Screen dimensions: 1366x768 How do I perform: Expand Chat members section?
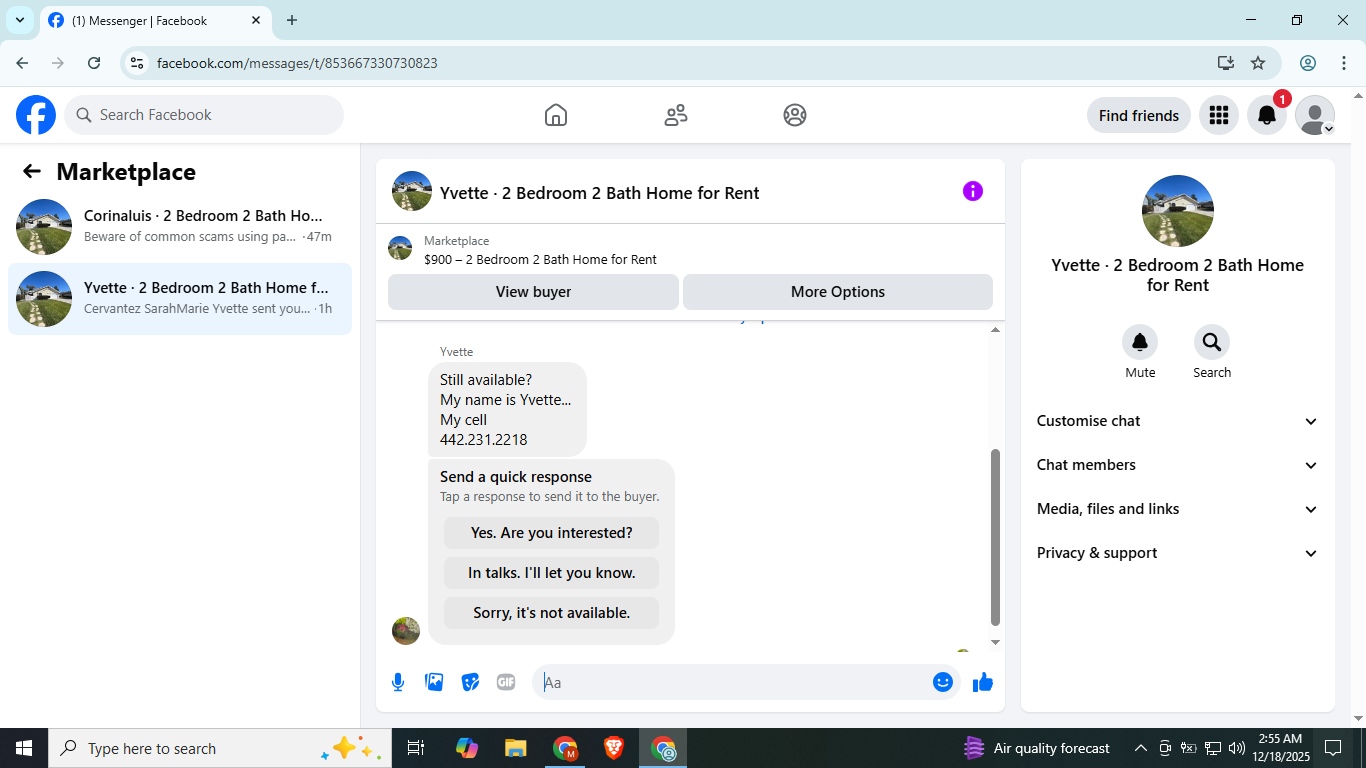(x=1178, y=465)
